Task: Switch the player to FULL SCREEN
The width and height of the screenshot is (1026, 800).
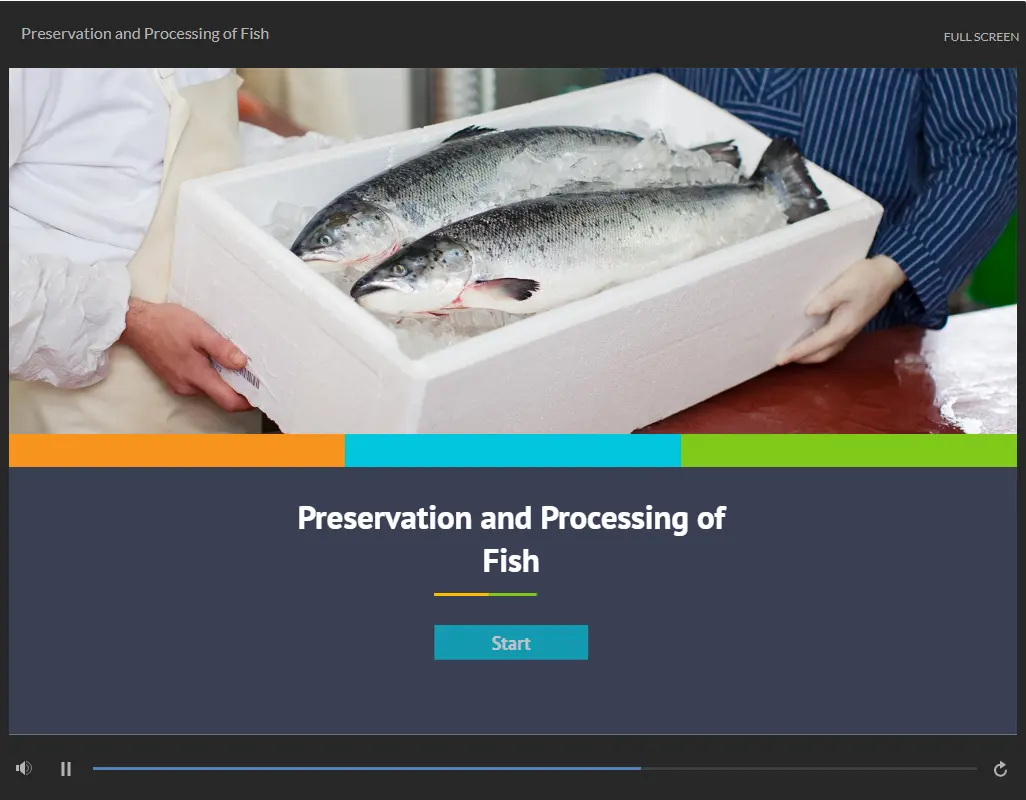Action: coord(981,37)
